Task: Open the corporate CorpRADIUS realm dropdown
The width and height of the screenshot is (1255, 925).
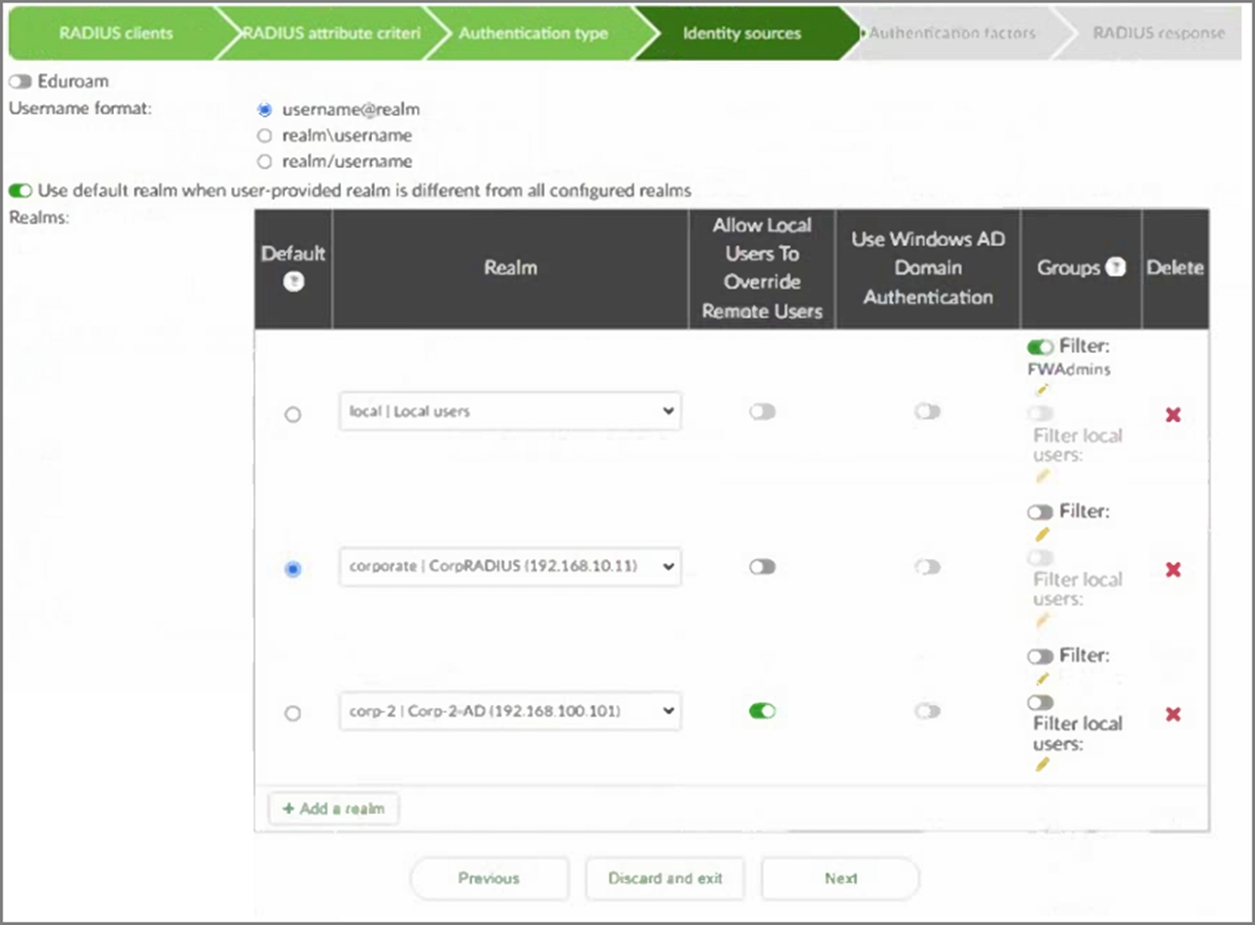Action: tap(510, 566)
